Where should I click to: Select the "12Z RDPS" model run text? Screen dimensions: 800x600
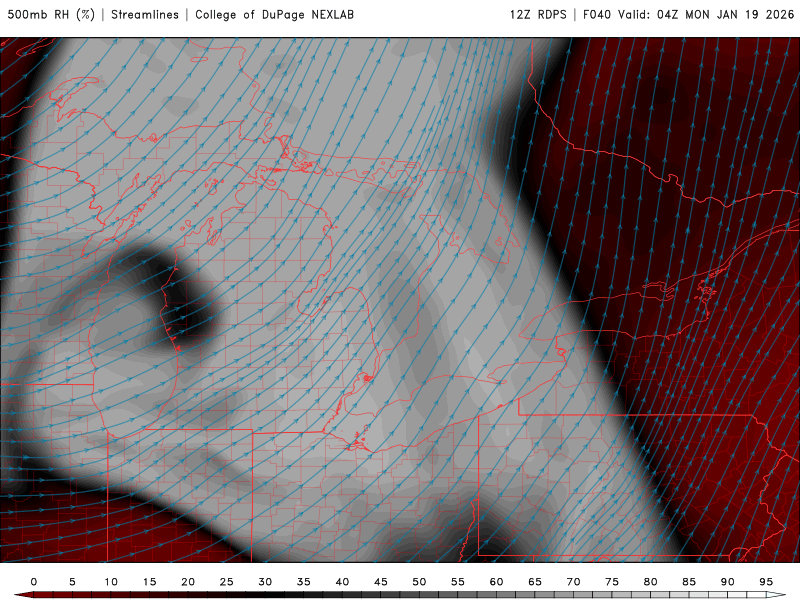[x=538, y=15]
